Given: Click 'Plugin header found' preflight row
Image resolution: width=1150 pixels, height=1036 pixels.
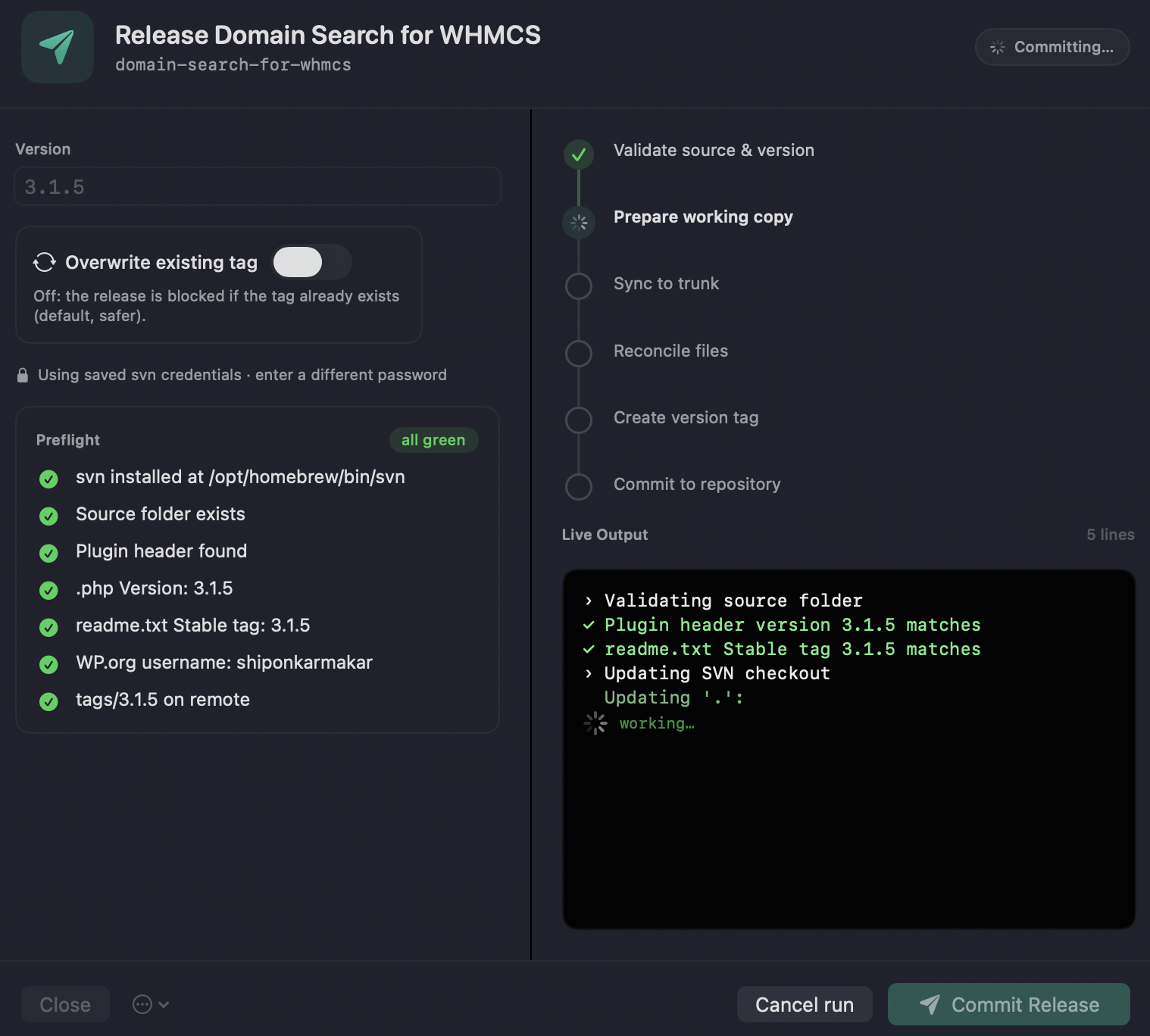Looking at the screenshot, I should click(161, 551).
